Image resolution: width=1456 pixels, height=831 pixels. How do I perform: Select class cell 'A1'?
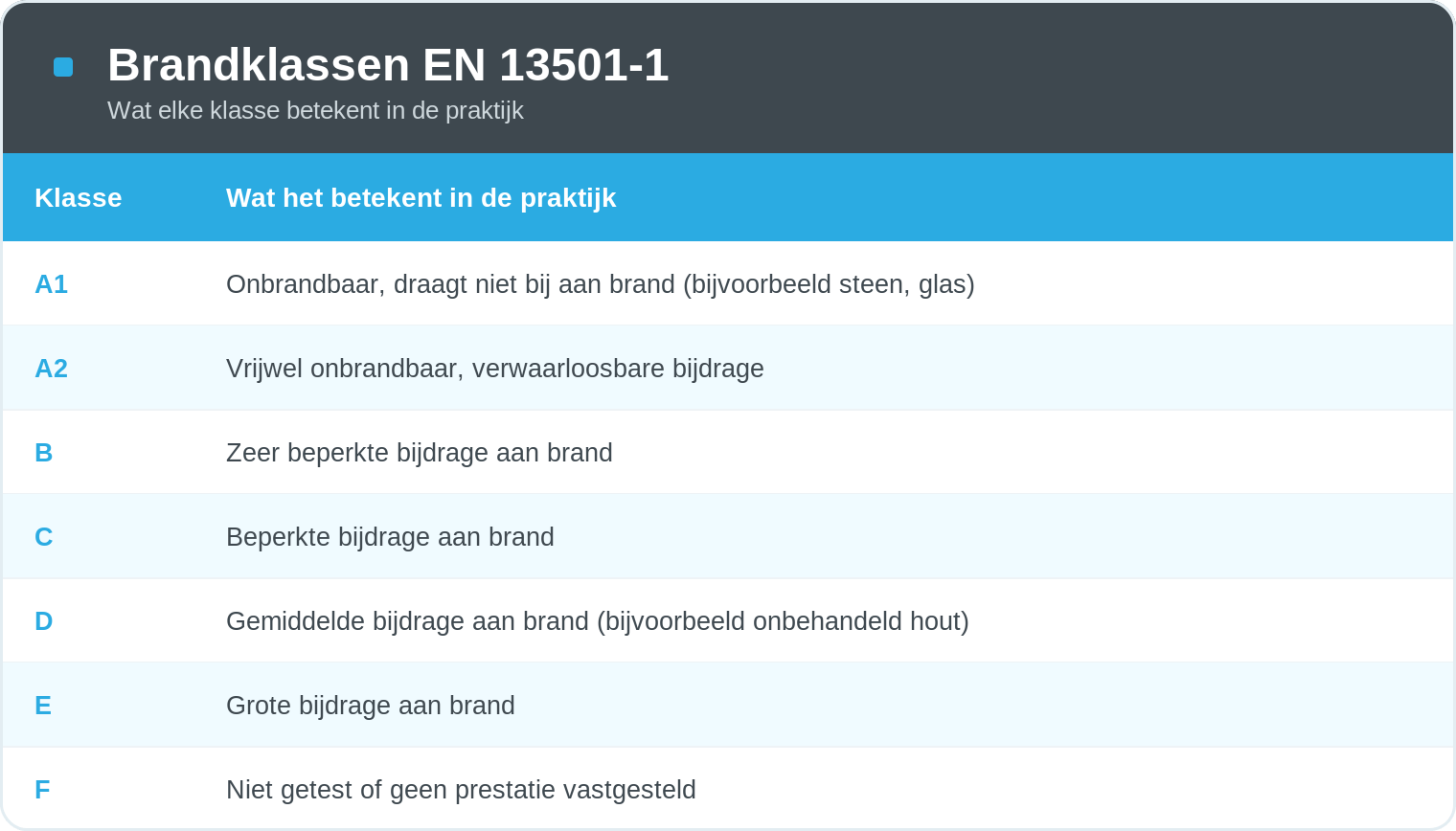pos(52,284)
